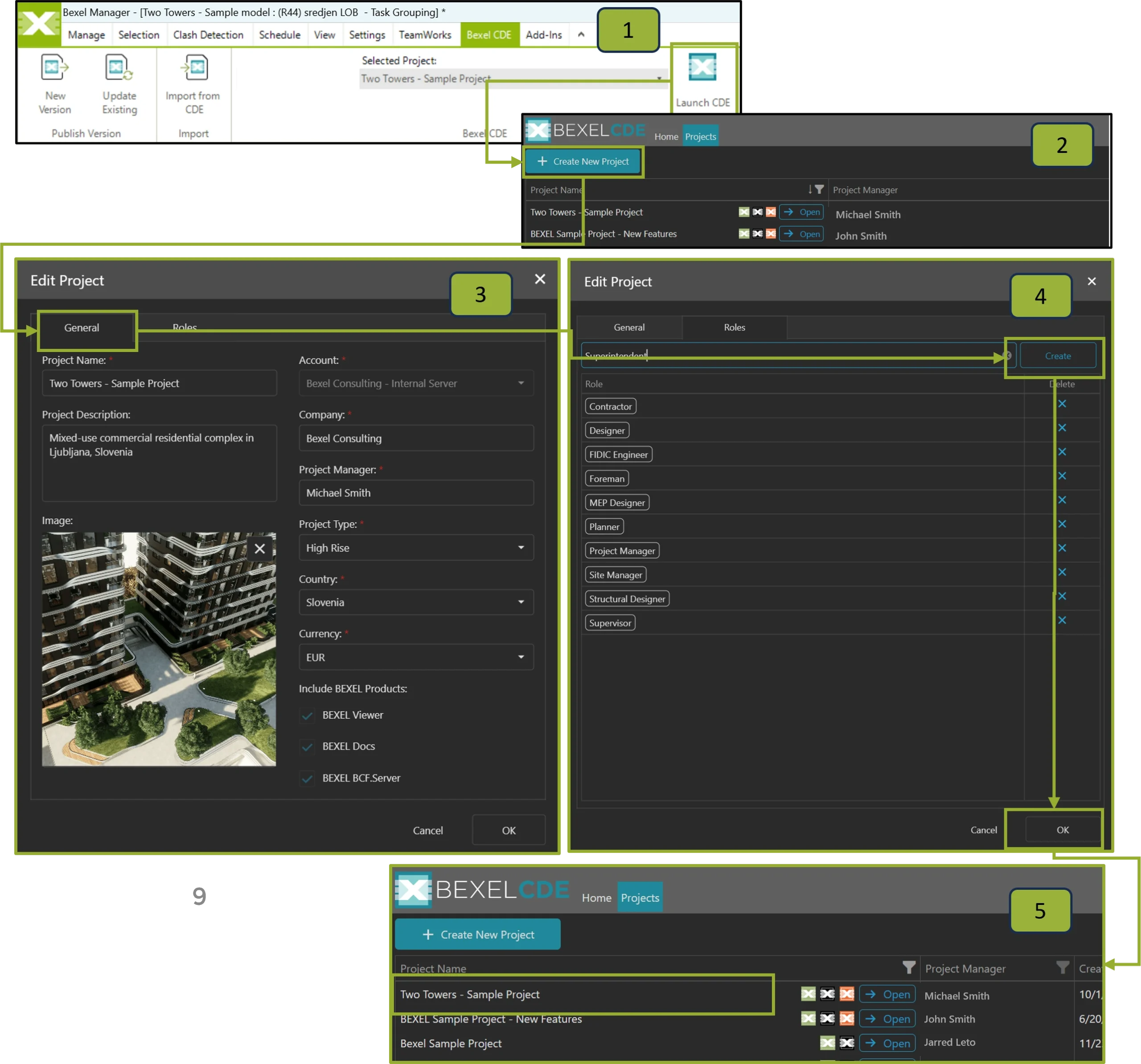Image resolution: width=1141 pixels, height=1064 pixels.
Task: Open the Manage ribbon tab
Action: pyautogui.click(x=86, y=35)
